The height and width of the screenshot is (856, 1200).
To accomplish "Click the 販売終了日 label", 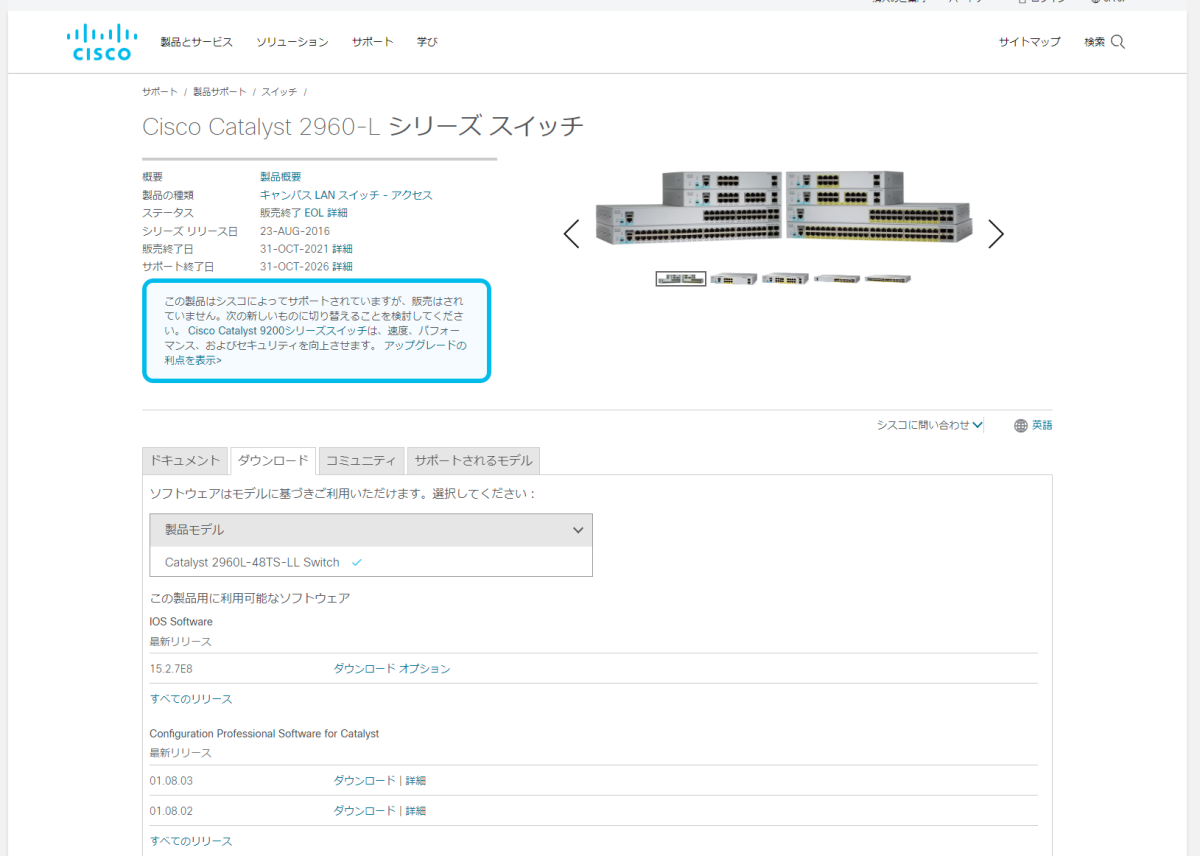I will coord(168,249).
